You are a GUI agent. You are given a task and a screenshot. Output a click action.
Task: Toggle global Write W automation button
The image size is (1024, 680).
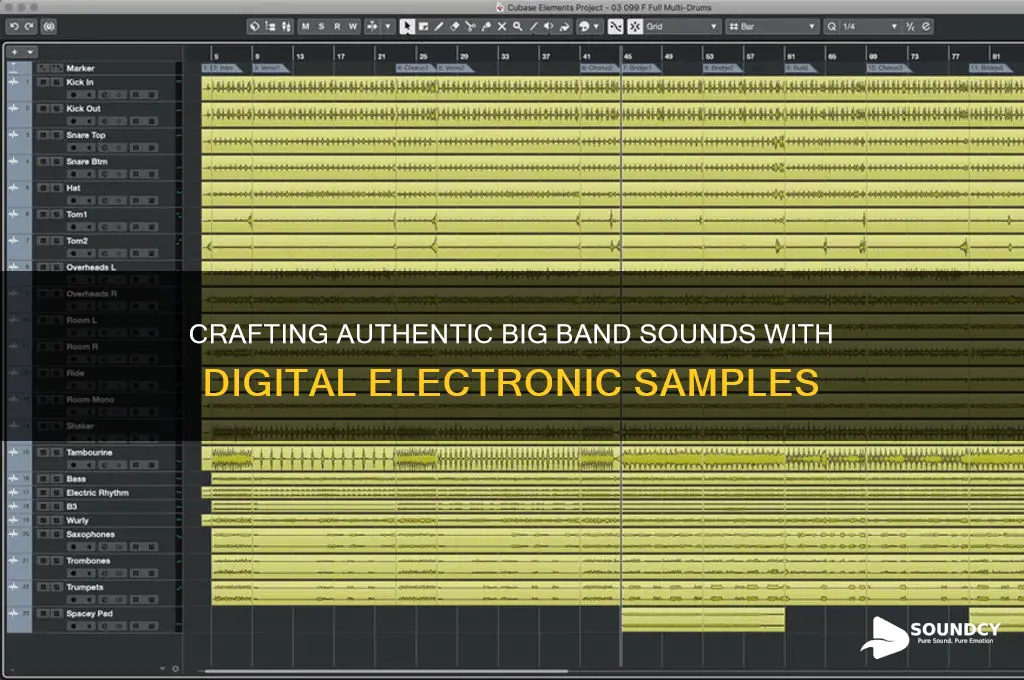(x=353, y=26)
